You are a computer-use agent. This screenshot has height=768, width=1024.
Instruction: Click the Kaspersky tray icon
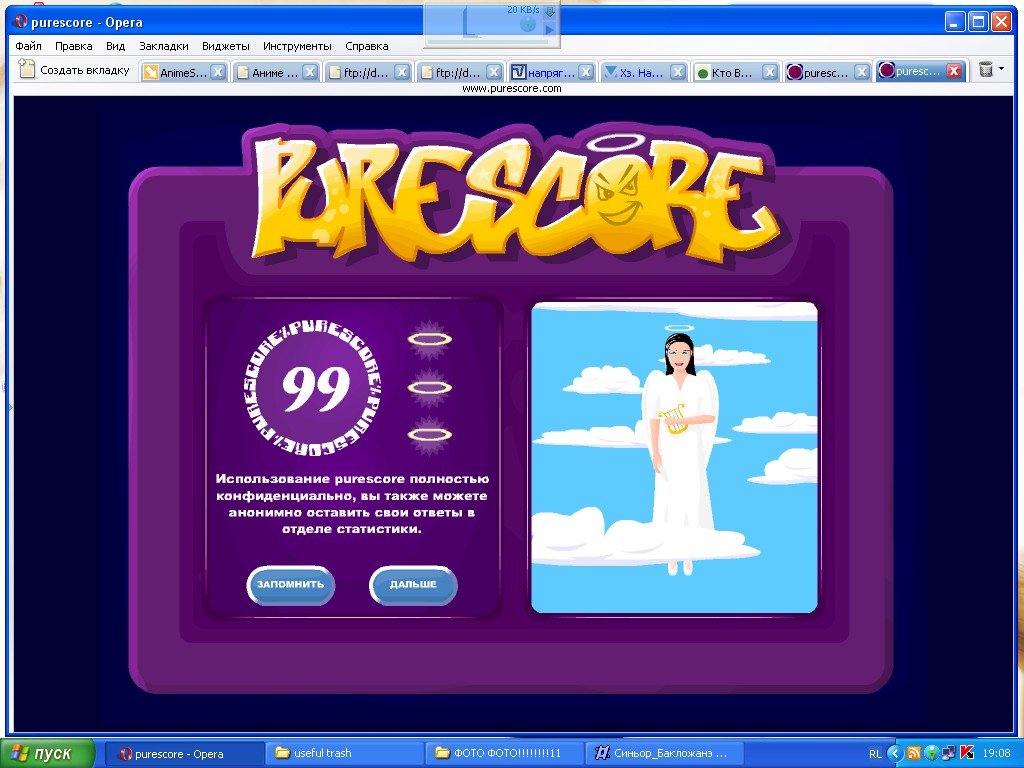(967, 753)
